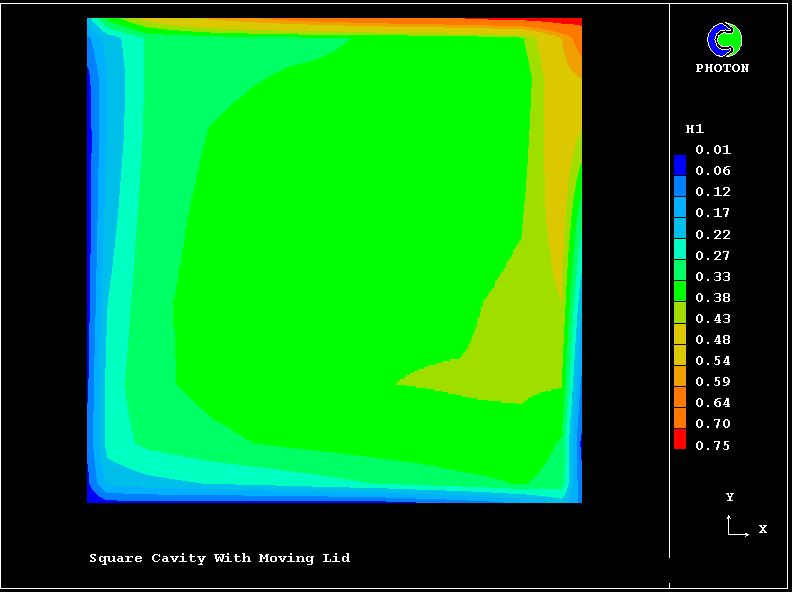The width and height of the screenshot is (792, 592).
Task: Click the H1 legend title
Action: 694,129
